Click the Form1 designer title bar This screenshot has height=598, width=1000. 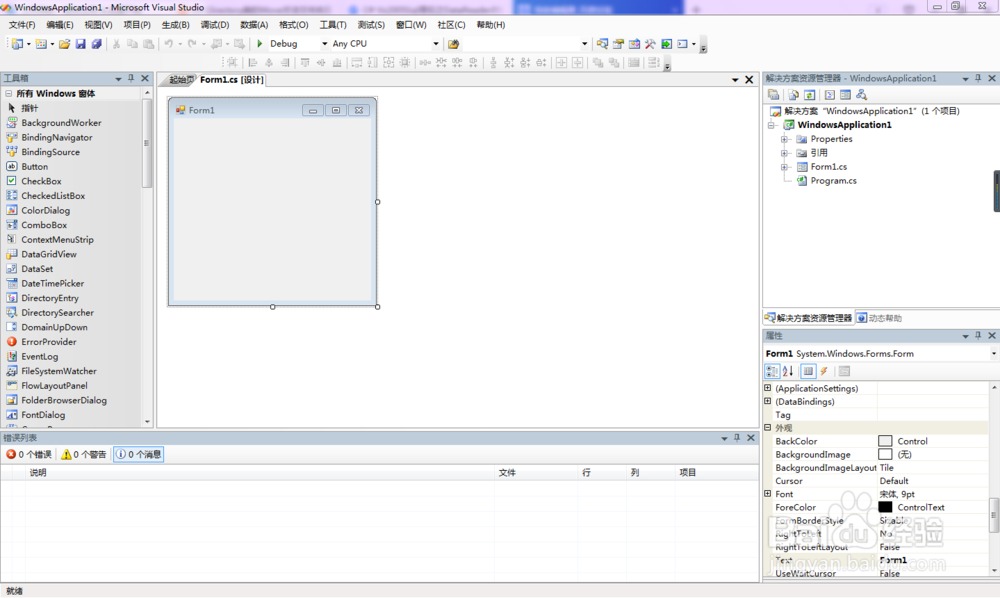coord(273,110)
